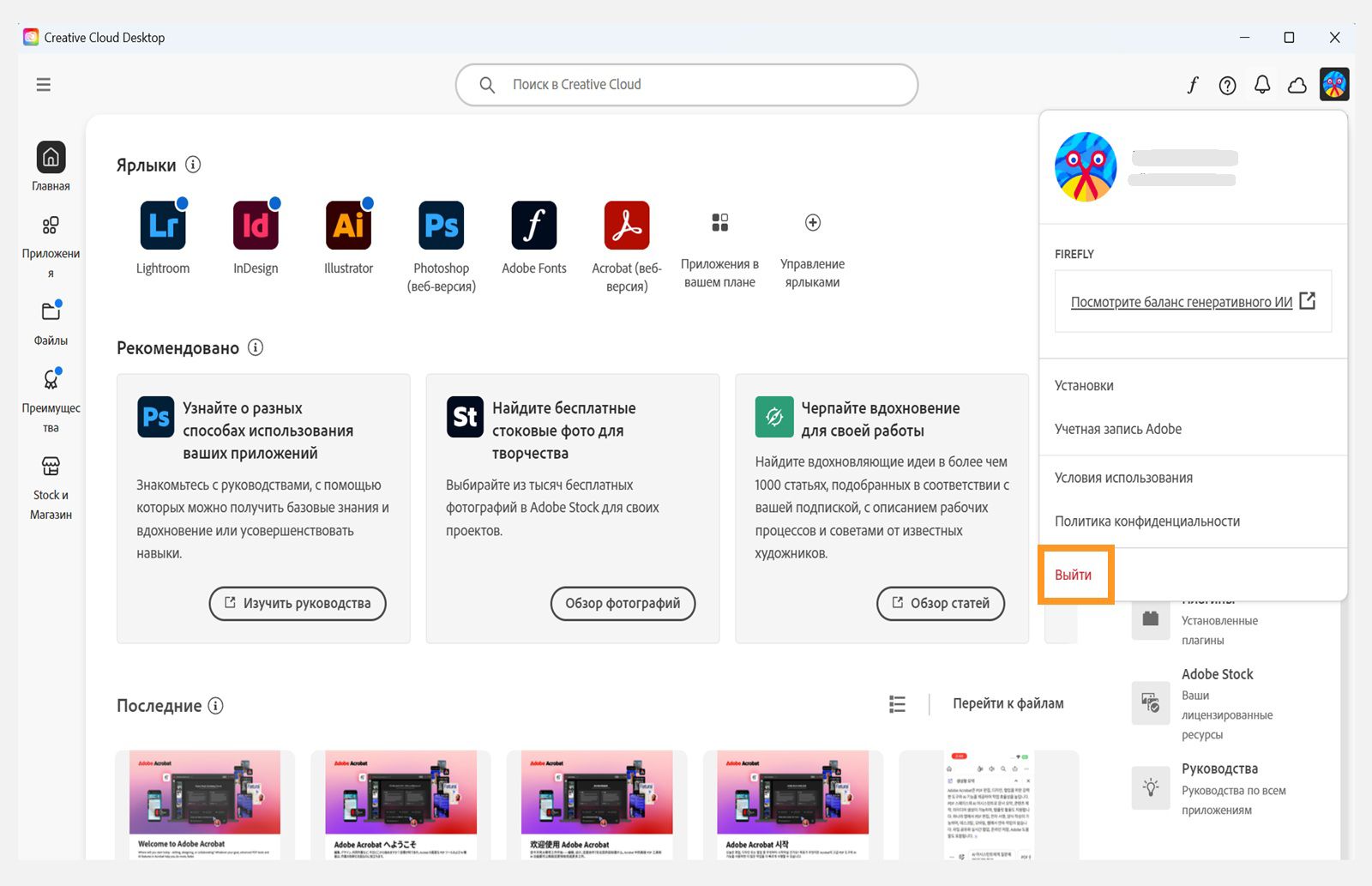Click the Обзор статей button
Image resolution: width=1372 pixels, height=886 pixels.
(941, 603)
